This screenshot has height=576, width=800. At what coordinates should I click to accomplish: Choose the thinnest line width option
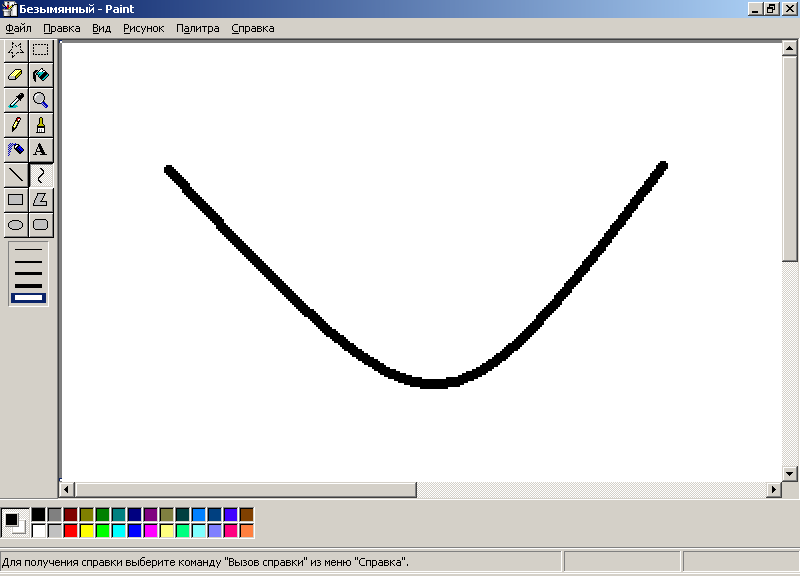tap(29, 250)
